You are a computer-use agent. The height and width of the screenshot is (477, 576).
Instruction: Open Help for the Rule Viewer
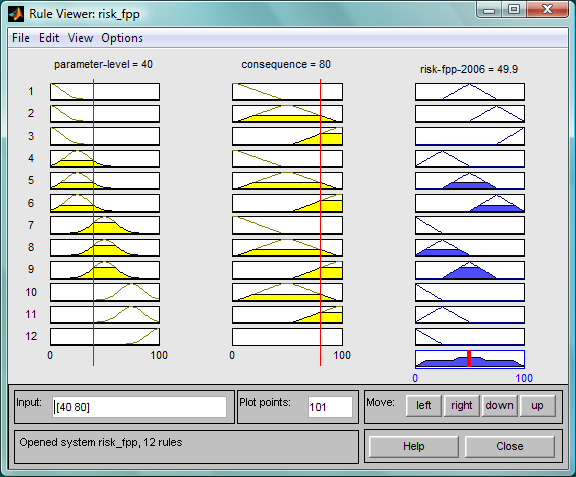coord(414,446)
